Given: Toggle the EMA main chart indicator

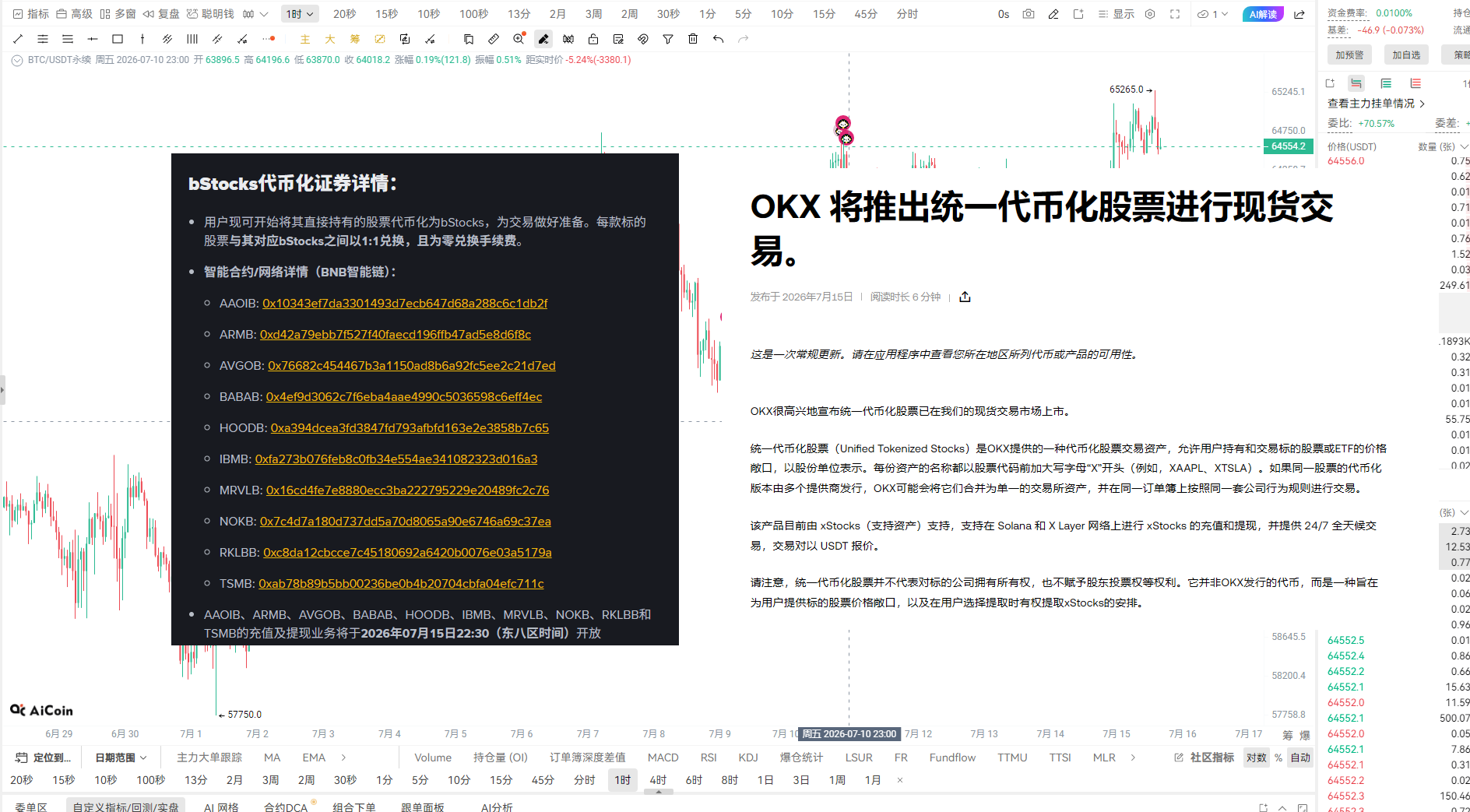Looking at the screenshot, I should pos(314,758).
